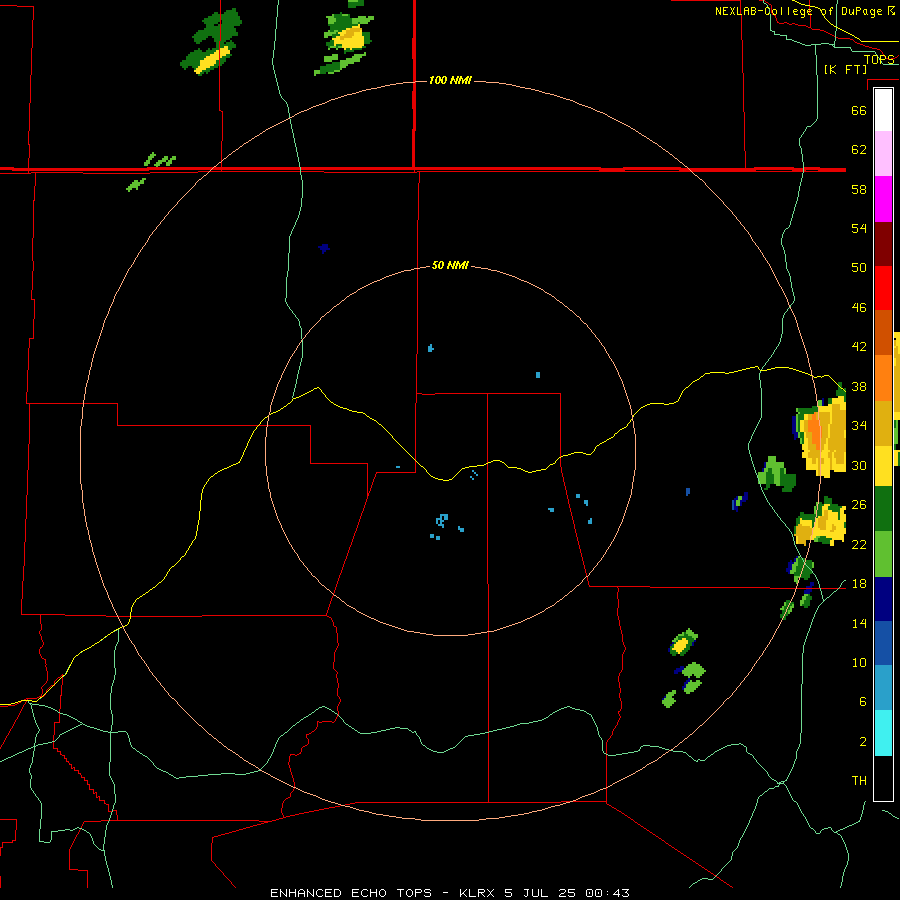Click the white swatch in the tops legend
This screenshot has width=900, height=900.
[x=883, y=110]
